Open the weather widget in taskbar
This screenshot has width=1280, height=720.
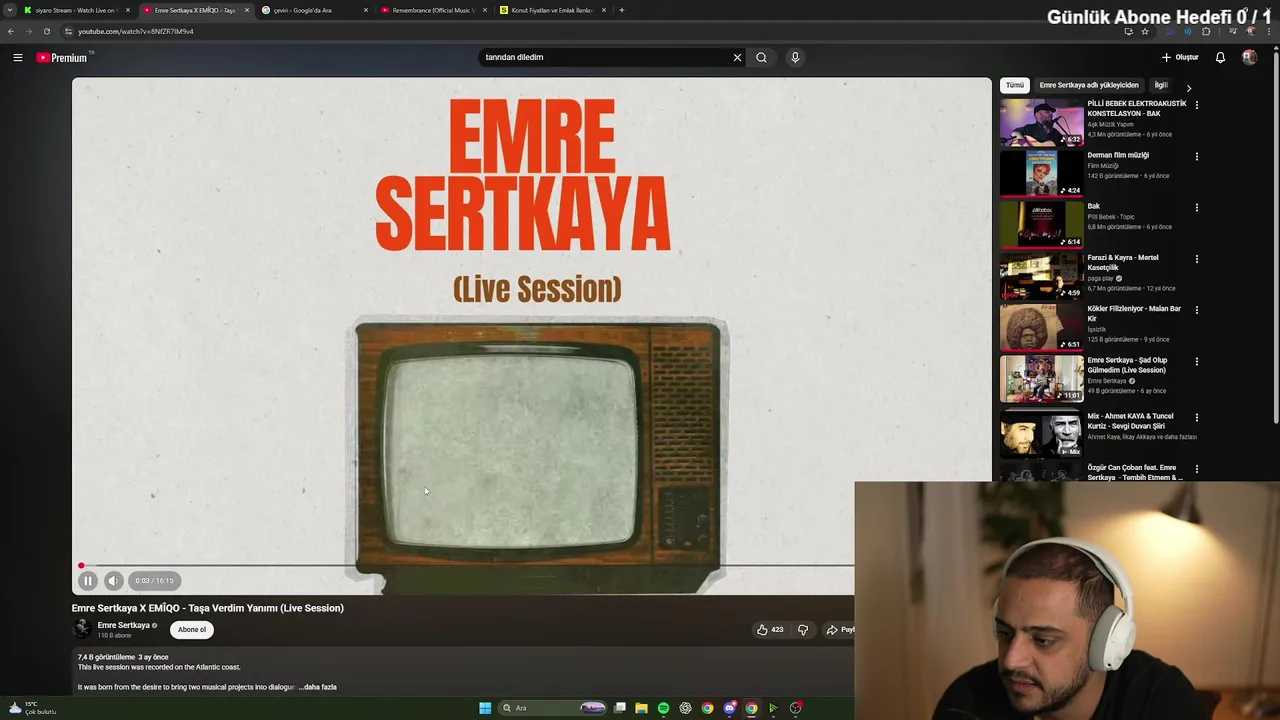(x=31, y=708)
